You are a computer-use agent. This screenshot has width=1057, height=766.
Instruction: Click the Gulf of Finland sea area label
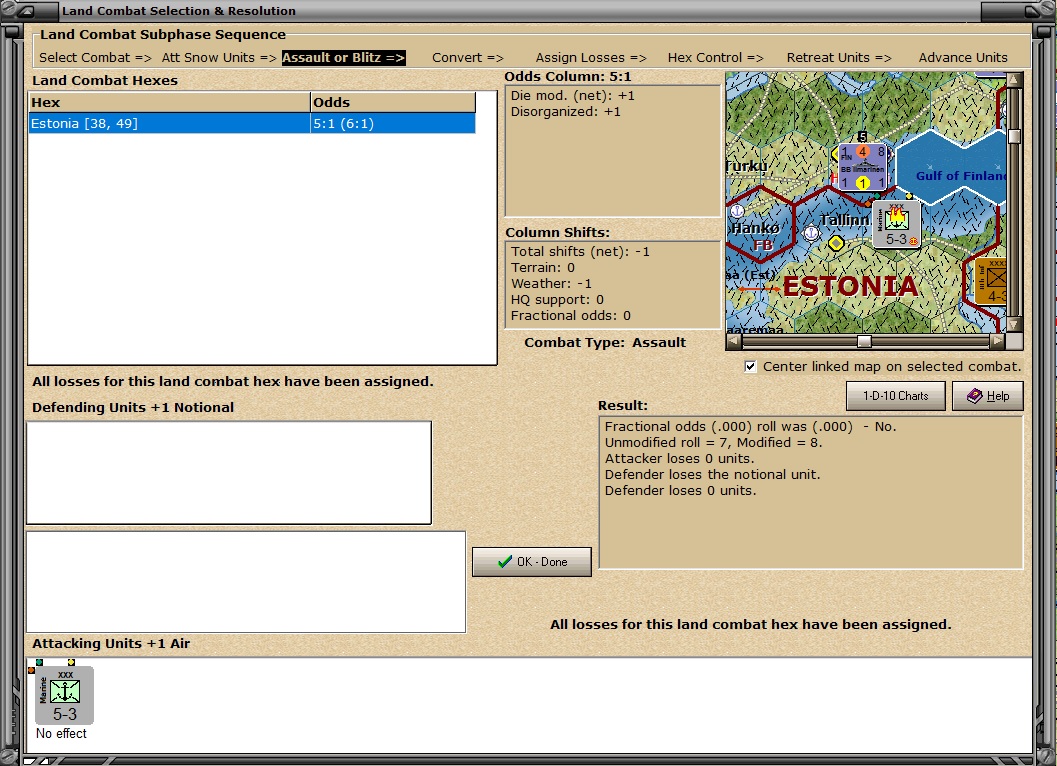[x=961, y=176]
